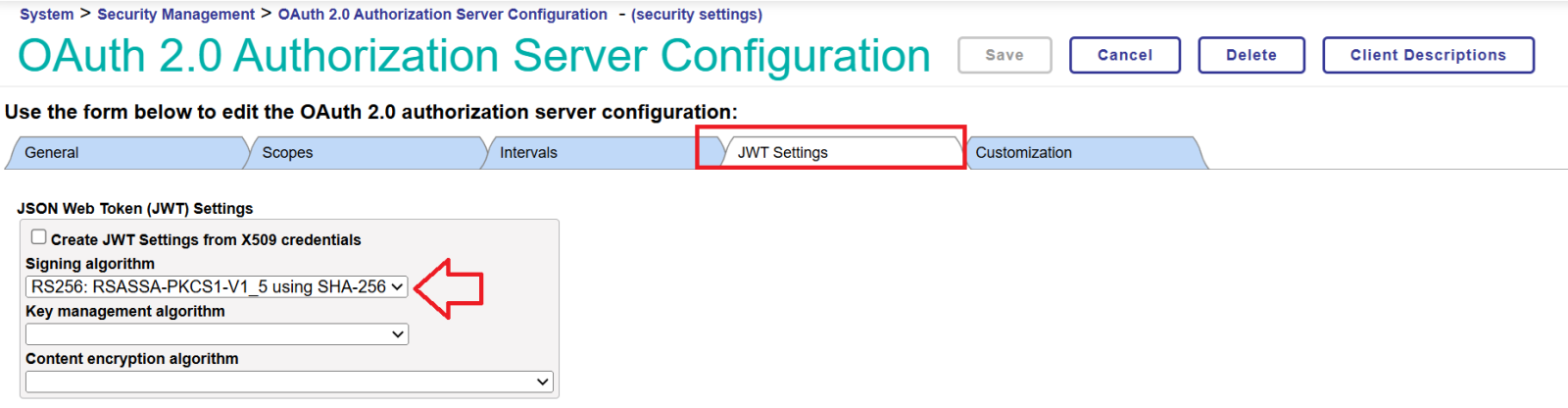Open the Scopes tab
This screenshot has width=1568, height=408.
tap(287, 153)
